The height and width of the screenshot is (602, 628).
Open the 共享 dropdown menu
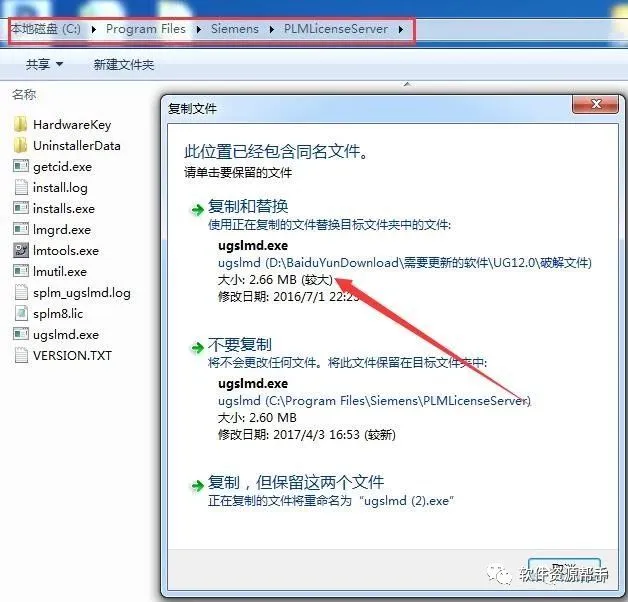pos(44,64)
